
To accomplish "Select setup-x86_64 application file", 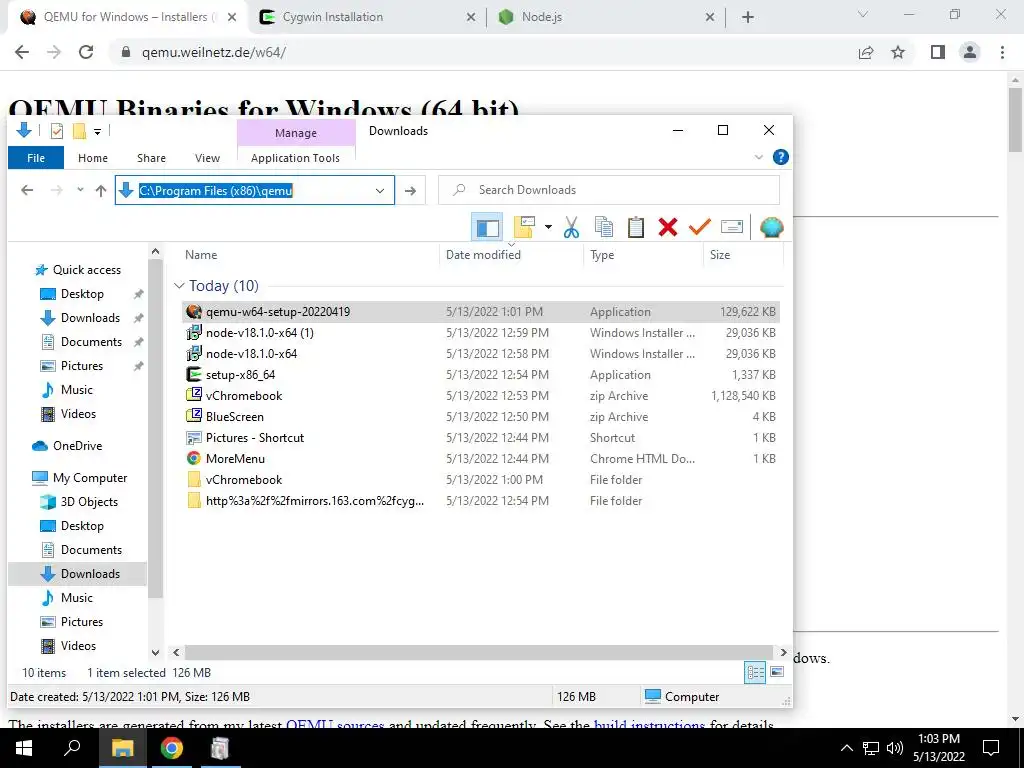I will (x=481, y=375).
